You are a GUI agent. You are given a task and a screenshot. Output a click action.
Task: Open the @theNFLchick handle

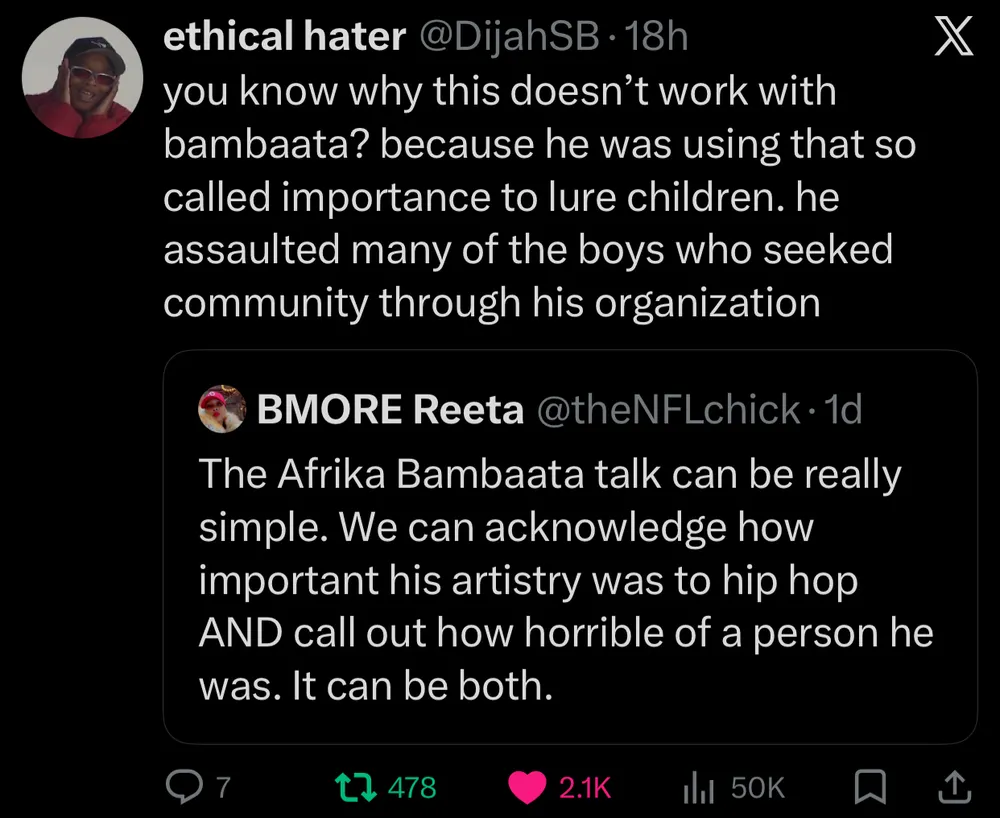[x=669, y=410]
